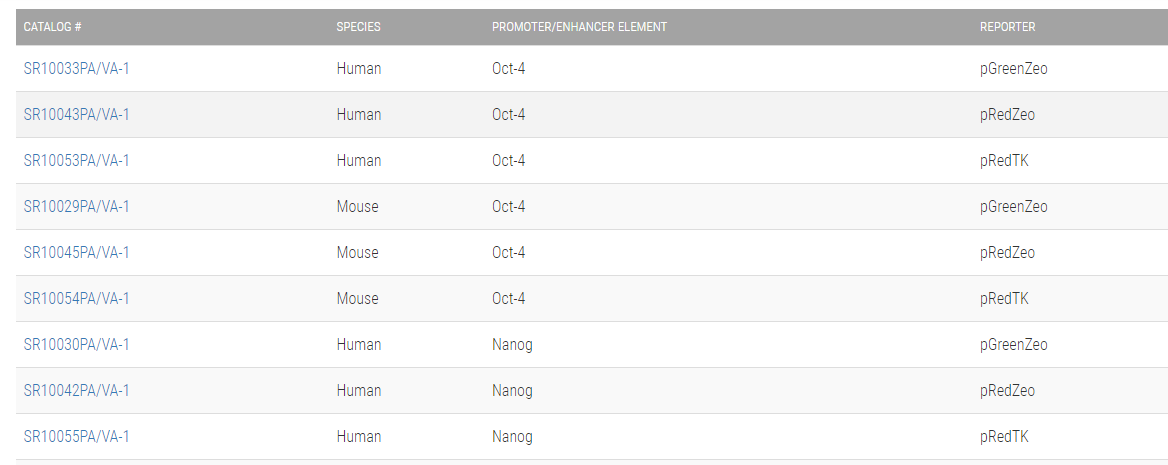Image resolution: width=1168 pixels, height=465 pixels.
Task: Click Mouse species in SR10029PA/VA-1 row
Action: (357, 207)
